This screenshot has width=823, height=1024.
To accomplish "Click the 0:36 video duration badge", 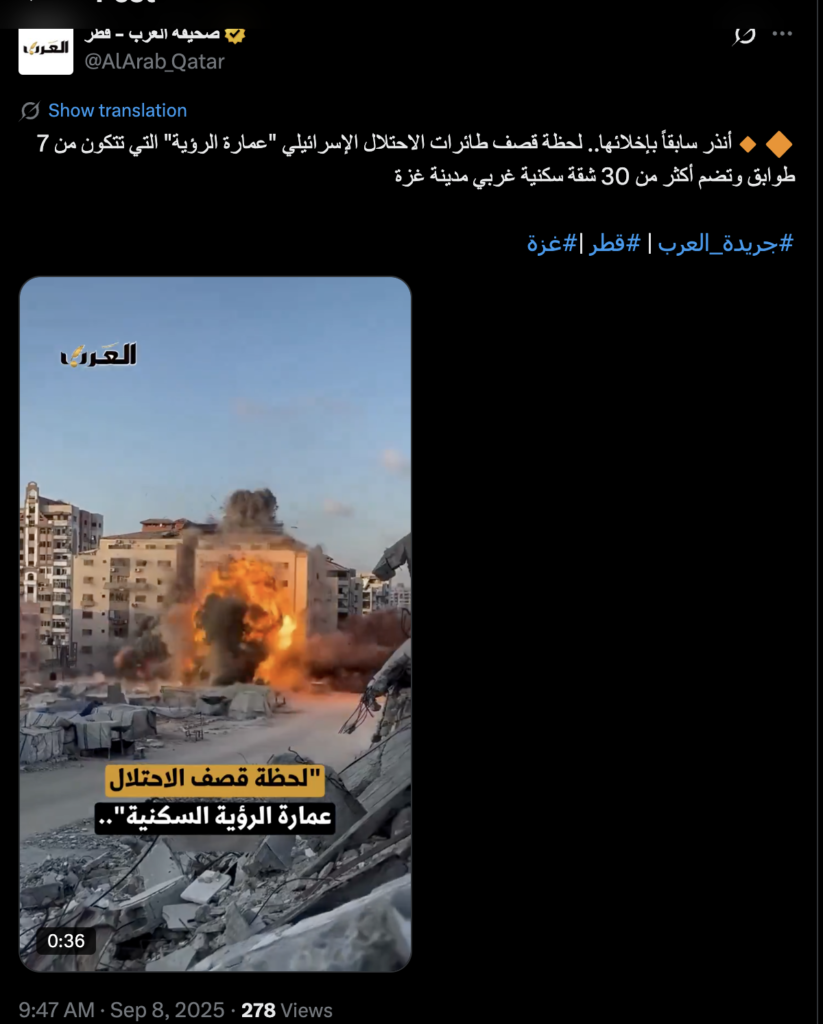I will [65, 941].
